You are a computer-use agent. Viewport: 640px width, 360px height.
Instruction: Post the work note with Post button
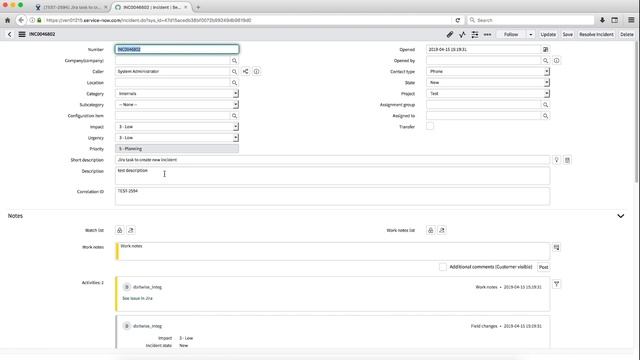[543, 267]
